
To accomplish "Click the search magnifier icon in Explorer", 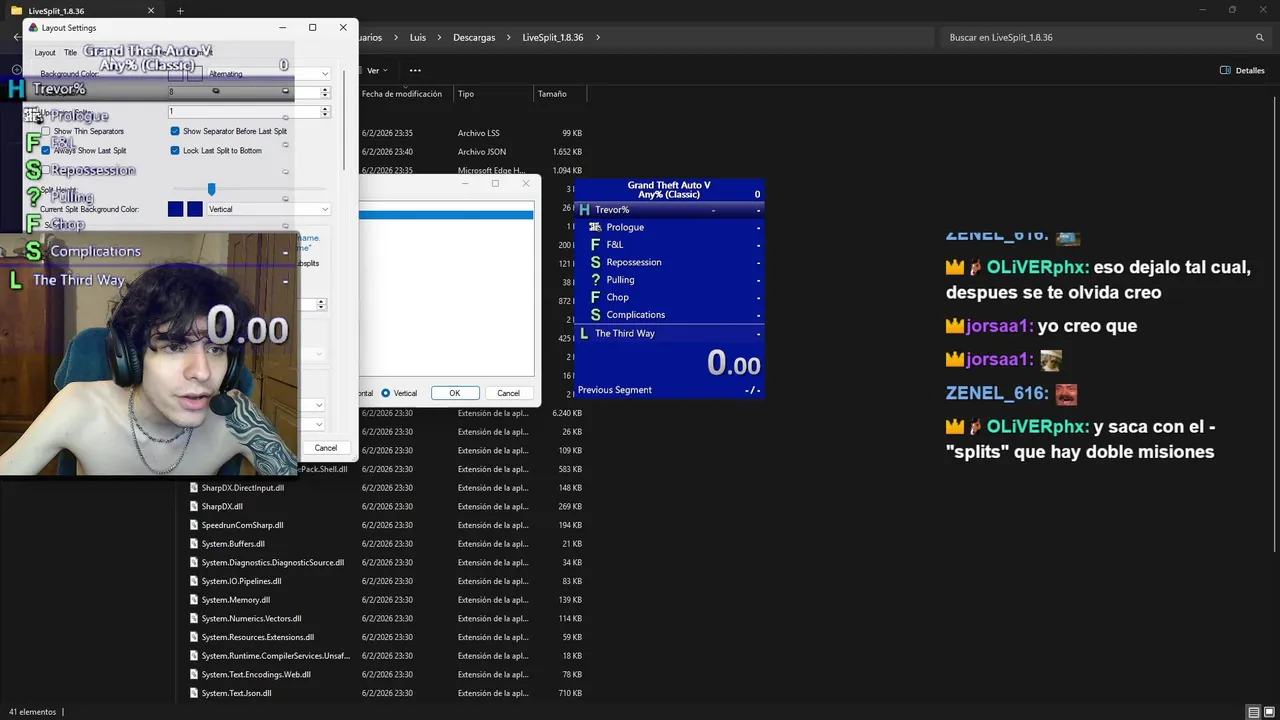I will [1260, 37].
